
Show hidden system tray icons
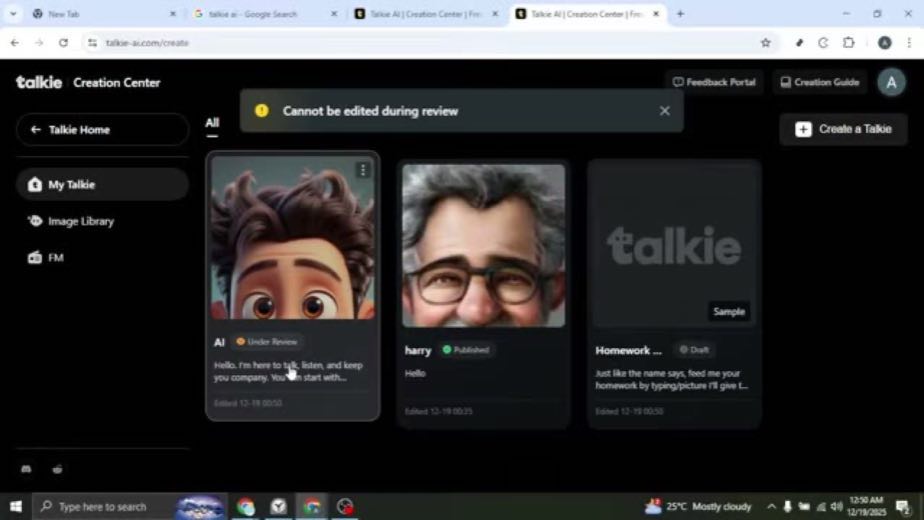coord(771,506)
